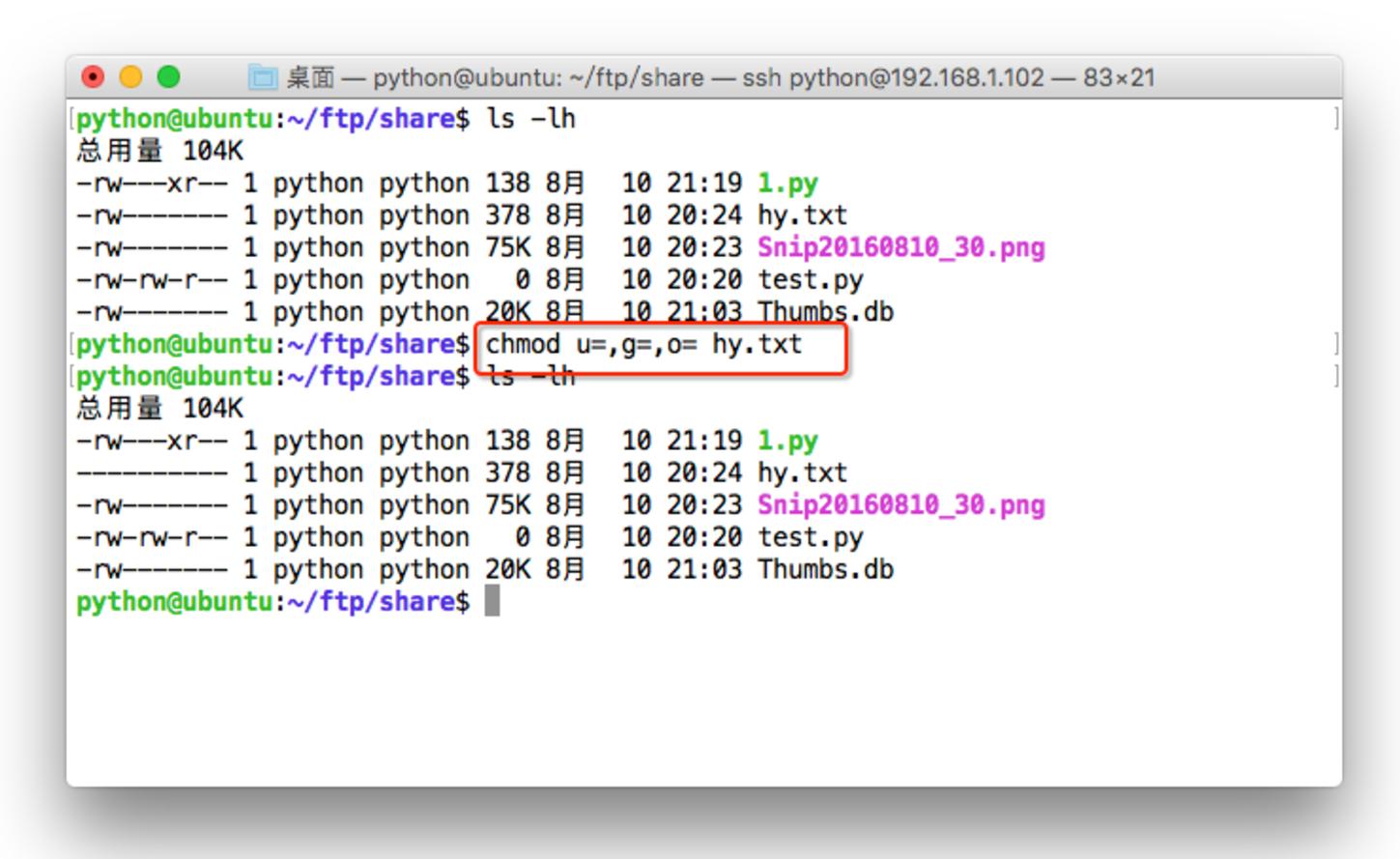Click the terminal cursor block at last prompt
1400x859 pixels.
point(492,601)
